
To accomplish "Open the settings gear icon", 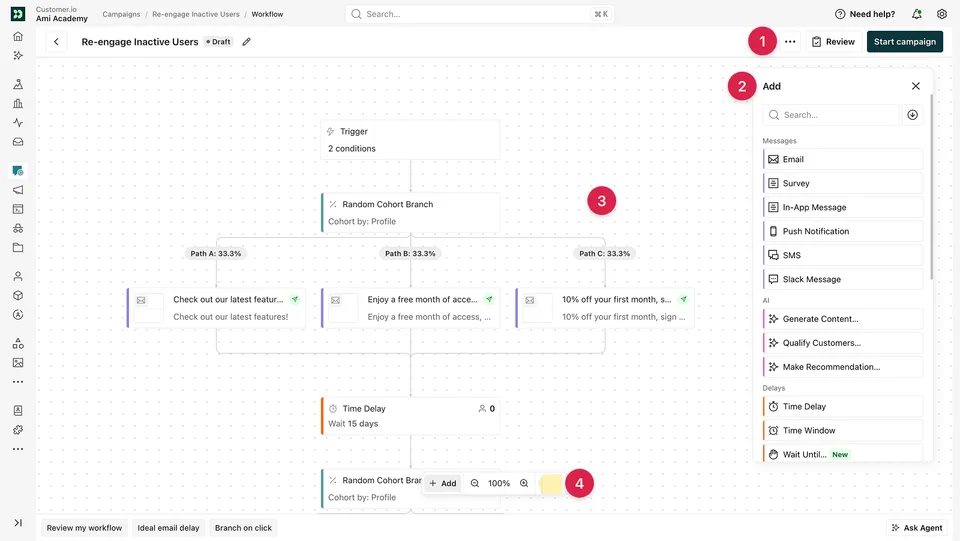I will pos(942,14).
